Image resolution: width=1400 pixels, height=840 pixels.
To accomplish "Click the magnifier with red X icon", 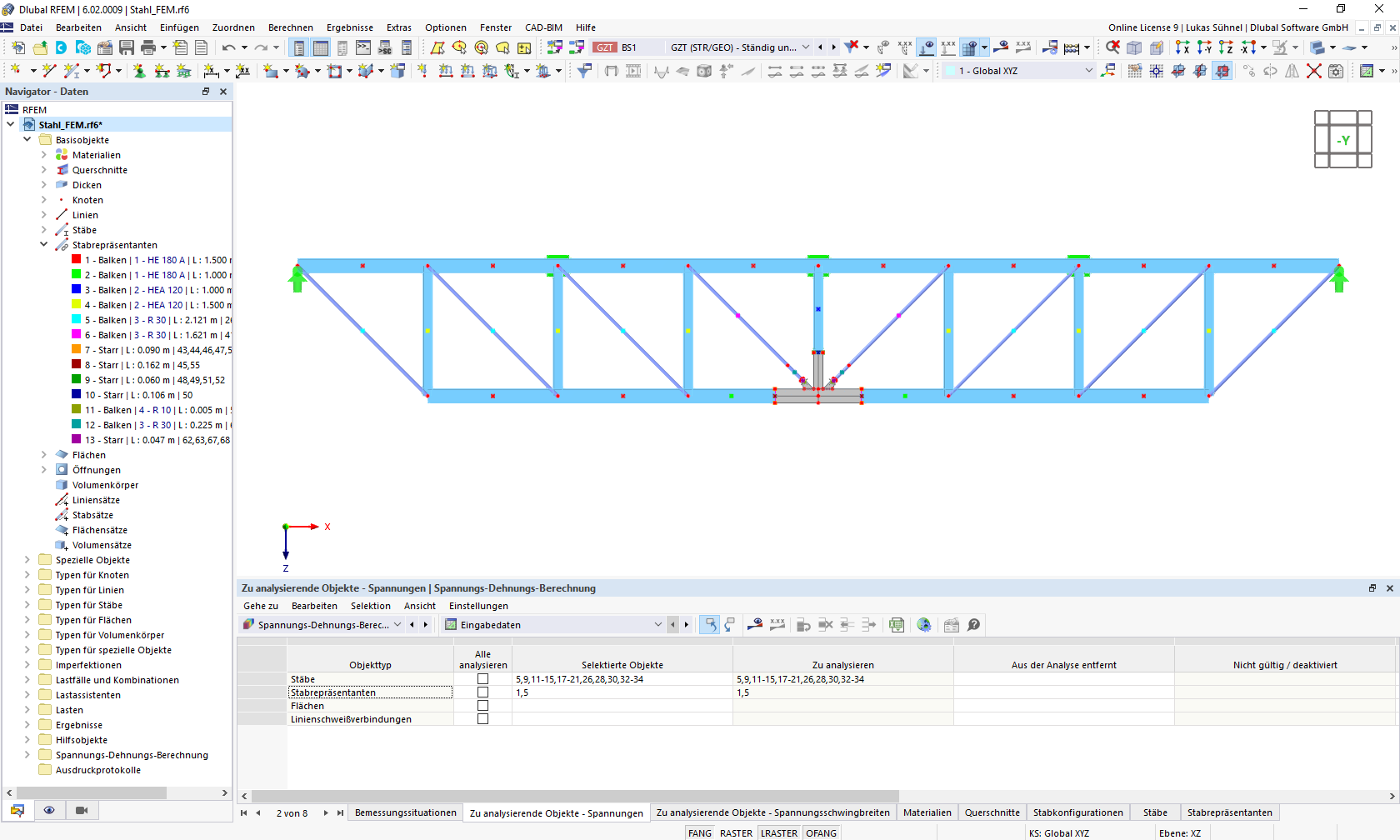I will point(1112,47).
